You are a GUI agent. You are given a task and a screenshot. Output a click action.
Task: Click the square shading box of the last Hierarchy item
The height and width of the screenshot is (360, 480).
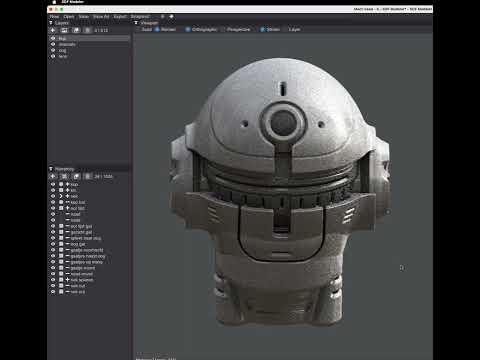(61, 292)
